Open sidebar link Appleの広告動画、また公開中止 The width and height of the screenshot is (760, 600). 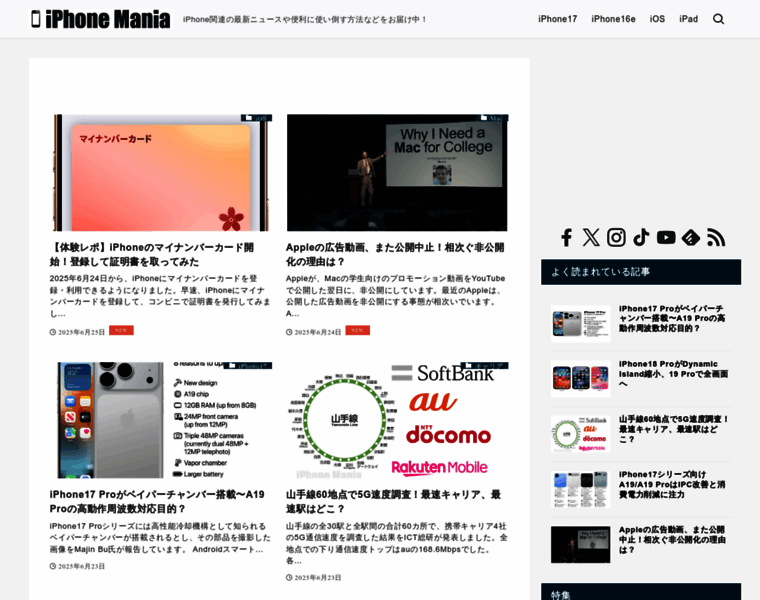(672, 539)
